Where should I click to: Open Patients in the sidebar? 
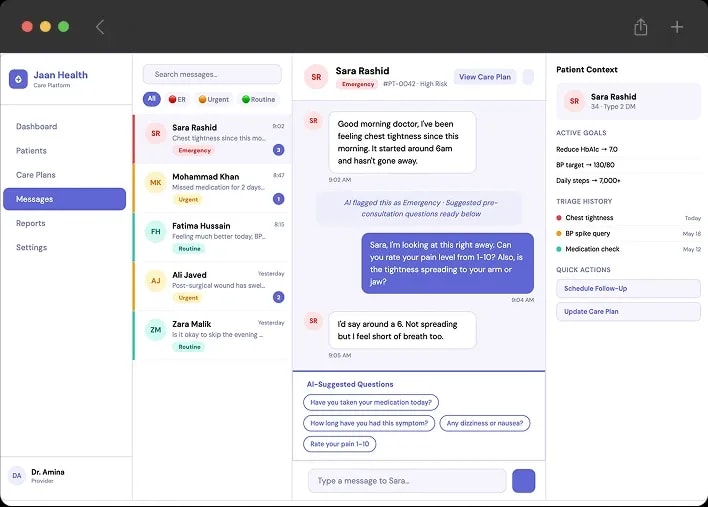(x=65, y=151)
